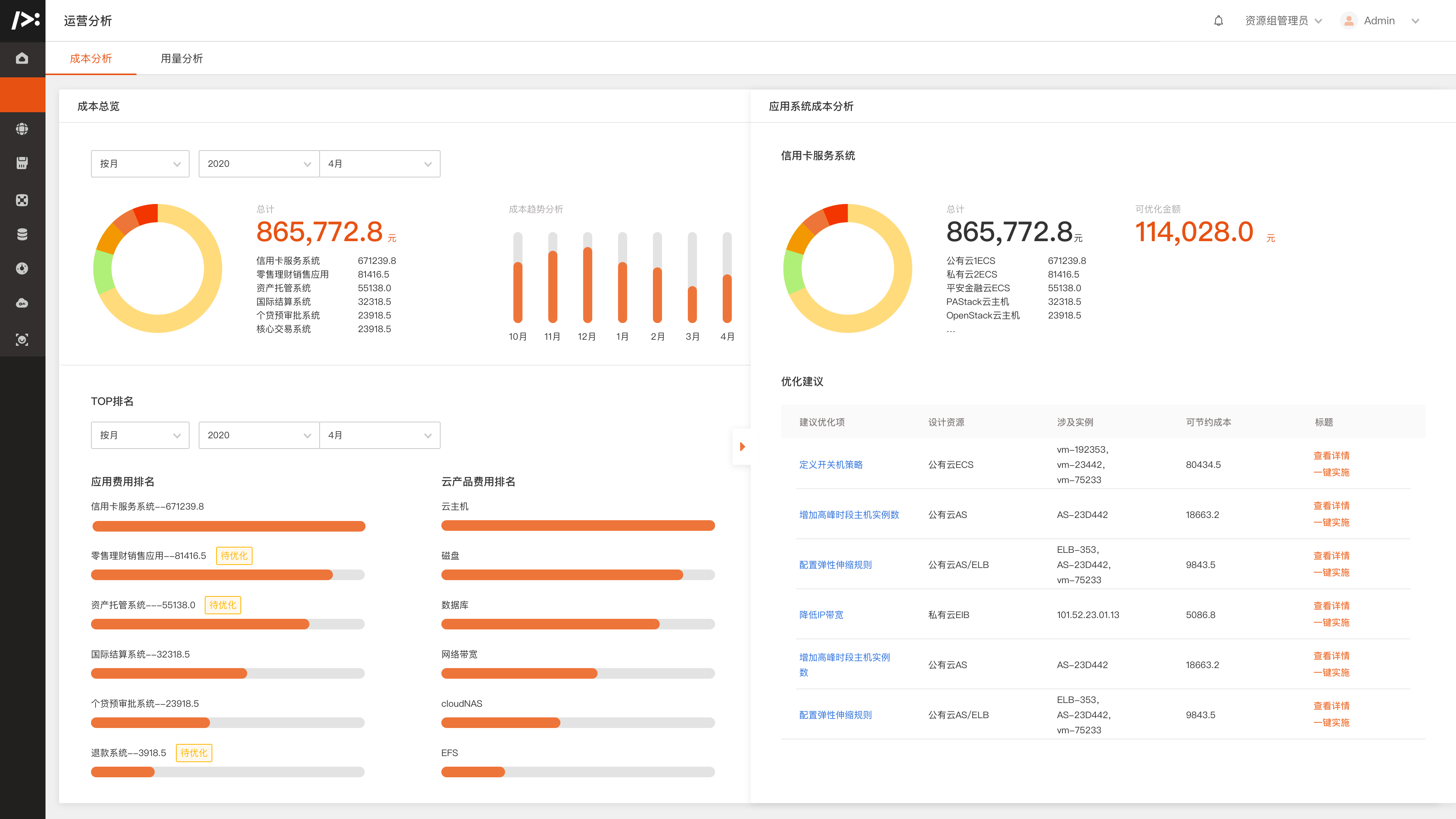Click the 信用卡服务系统 ranking progress bar
Screen dimensions: 1456x819
coord(228,526)
